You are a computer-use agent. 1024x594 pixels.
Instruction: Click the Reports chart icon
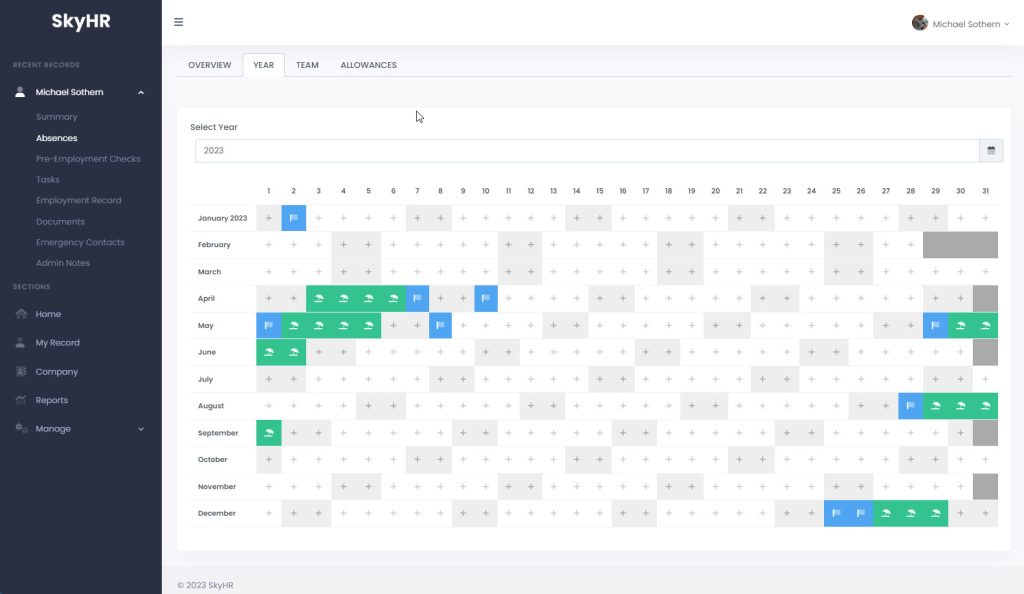(21, 400)
